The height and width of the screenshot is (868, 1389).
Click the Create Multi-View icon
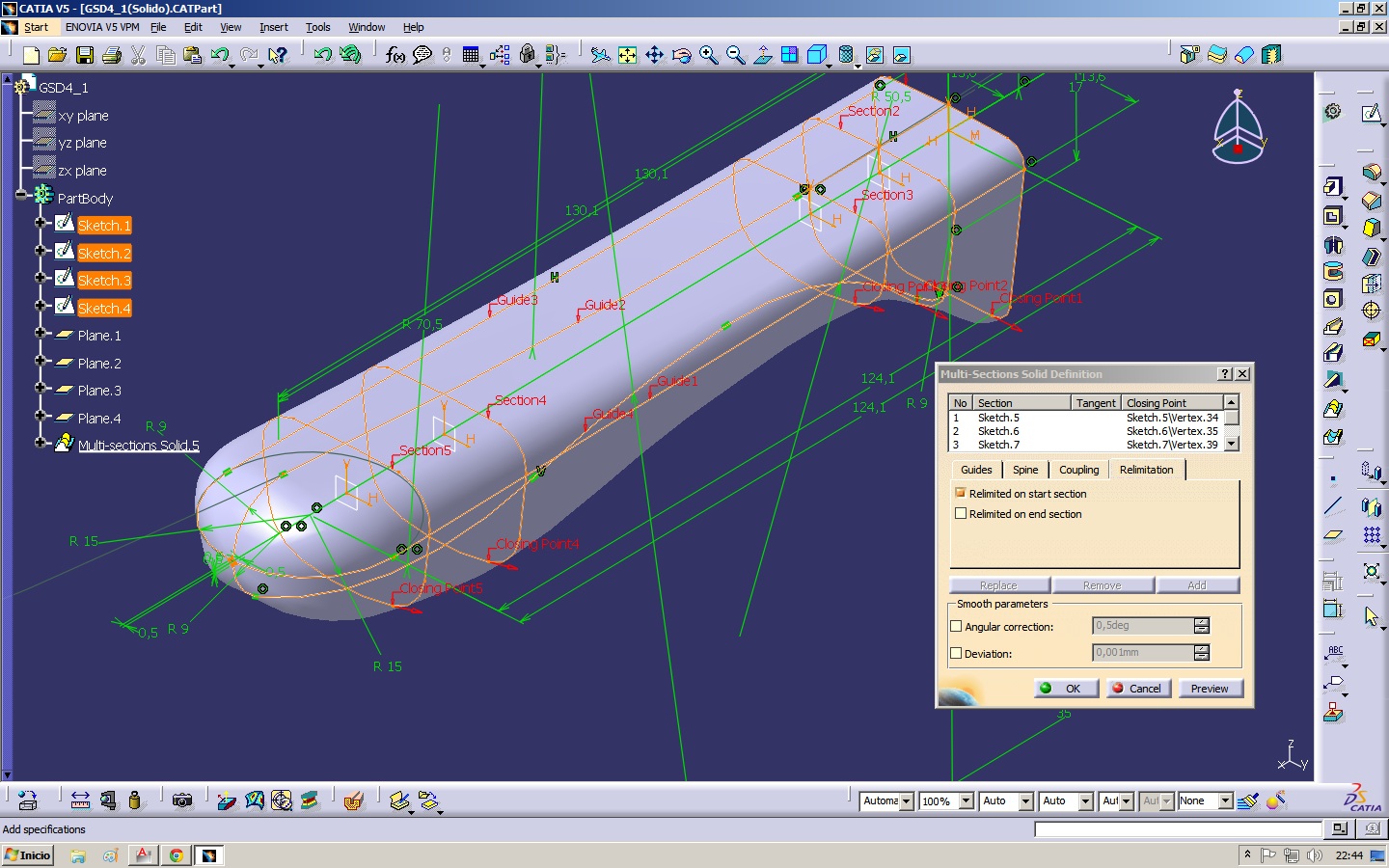pos(789,55)
